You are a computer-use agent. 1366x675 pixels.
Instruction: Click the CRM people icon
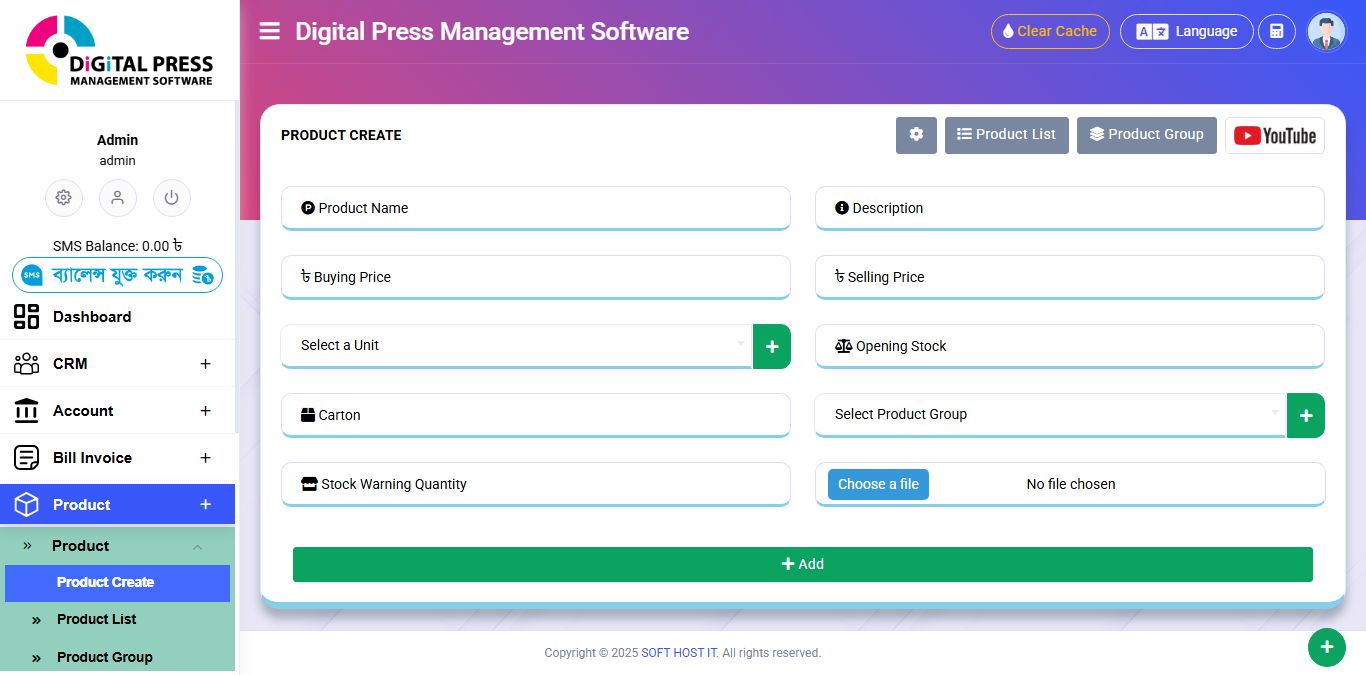[x=26, y=364]
